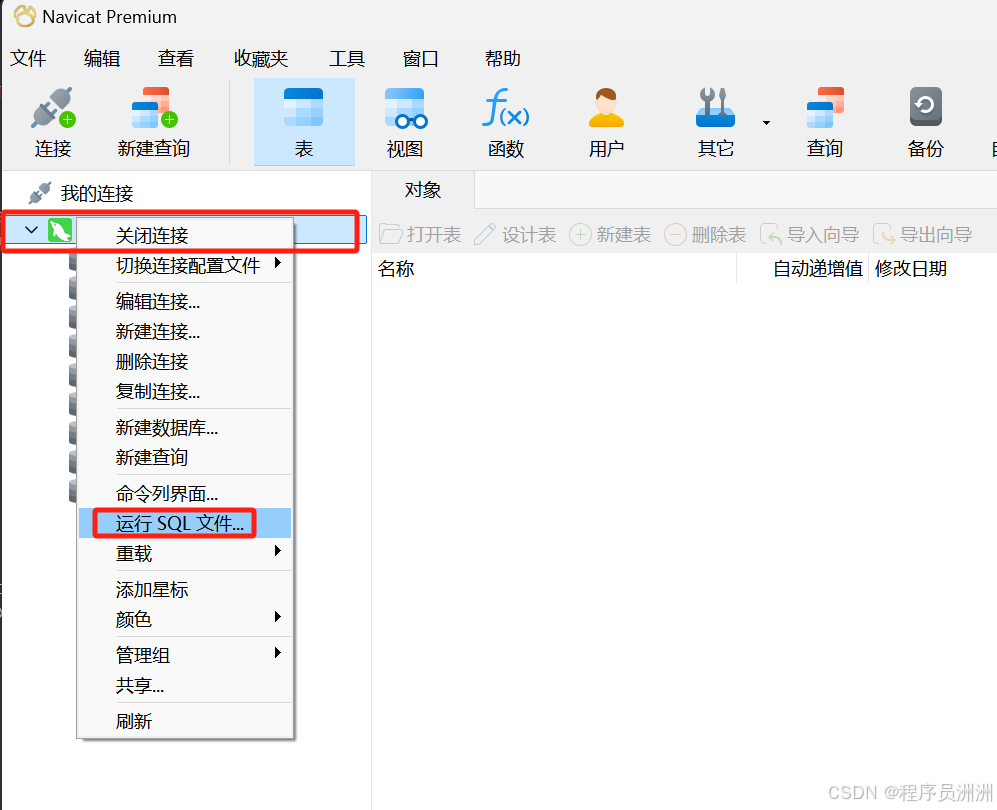Click the 新建表 button

611,235
